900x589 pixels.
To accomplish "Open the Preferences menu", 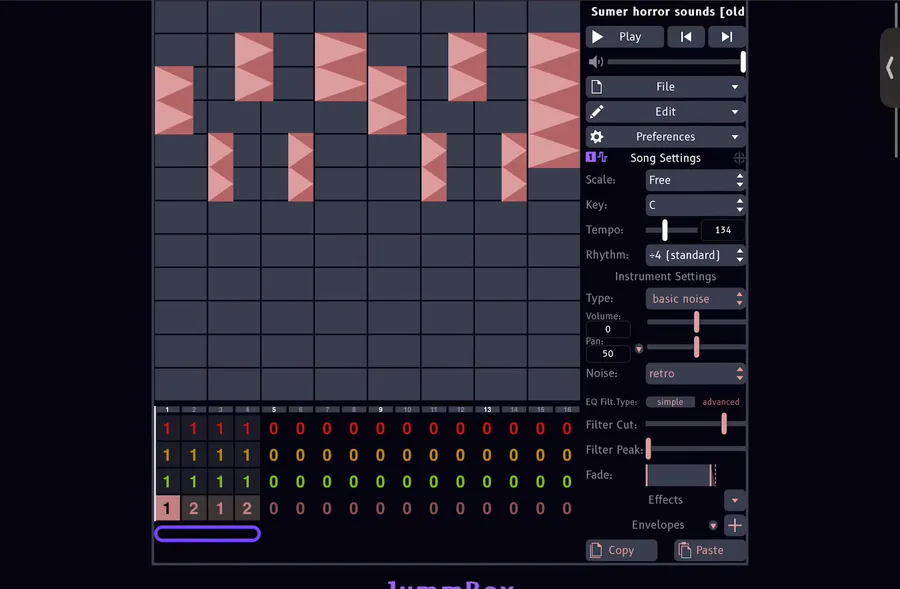I will pos(666,137).
